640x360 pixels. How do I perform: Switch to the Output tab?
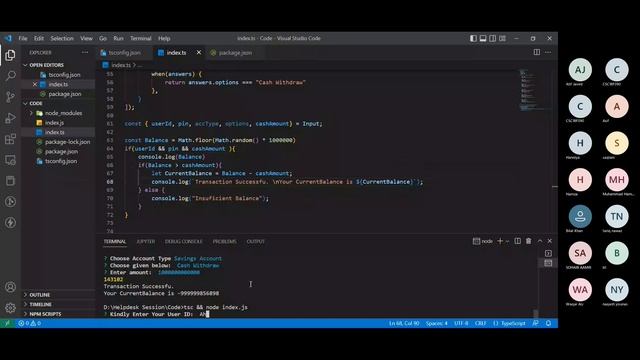tap(256, 241)
